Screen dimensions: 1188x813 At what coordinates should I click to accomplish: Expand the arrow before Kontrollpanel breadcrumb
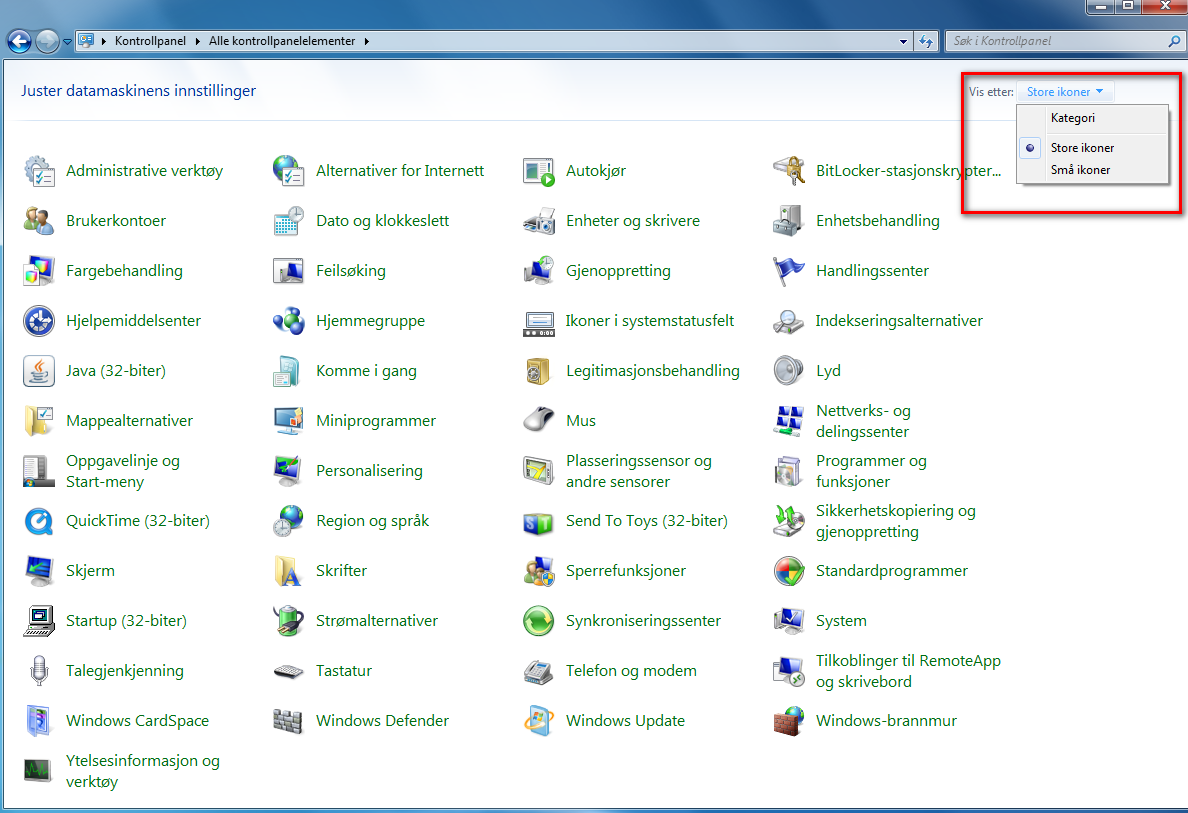tap(104, 41)
